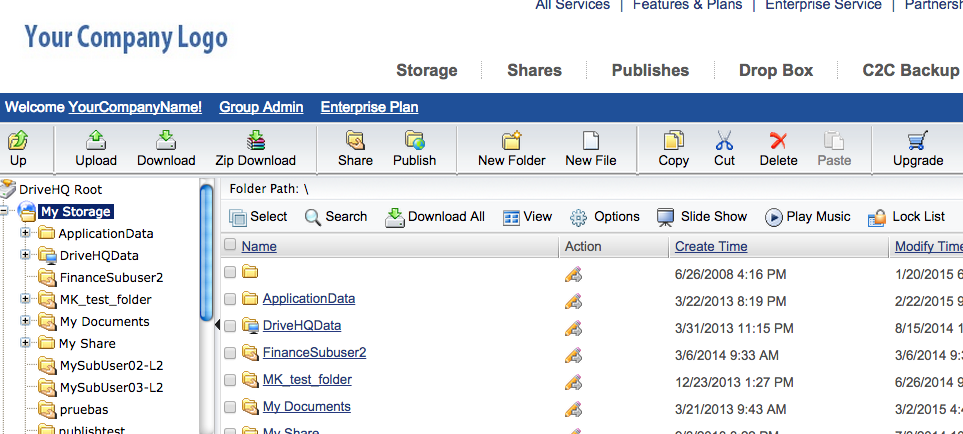
Task: Open the Drop Box tab
Action: 775,71
